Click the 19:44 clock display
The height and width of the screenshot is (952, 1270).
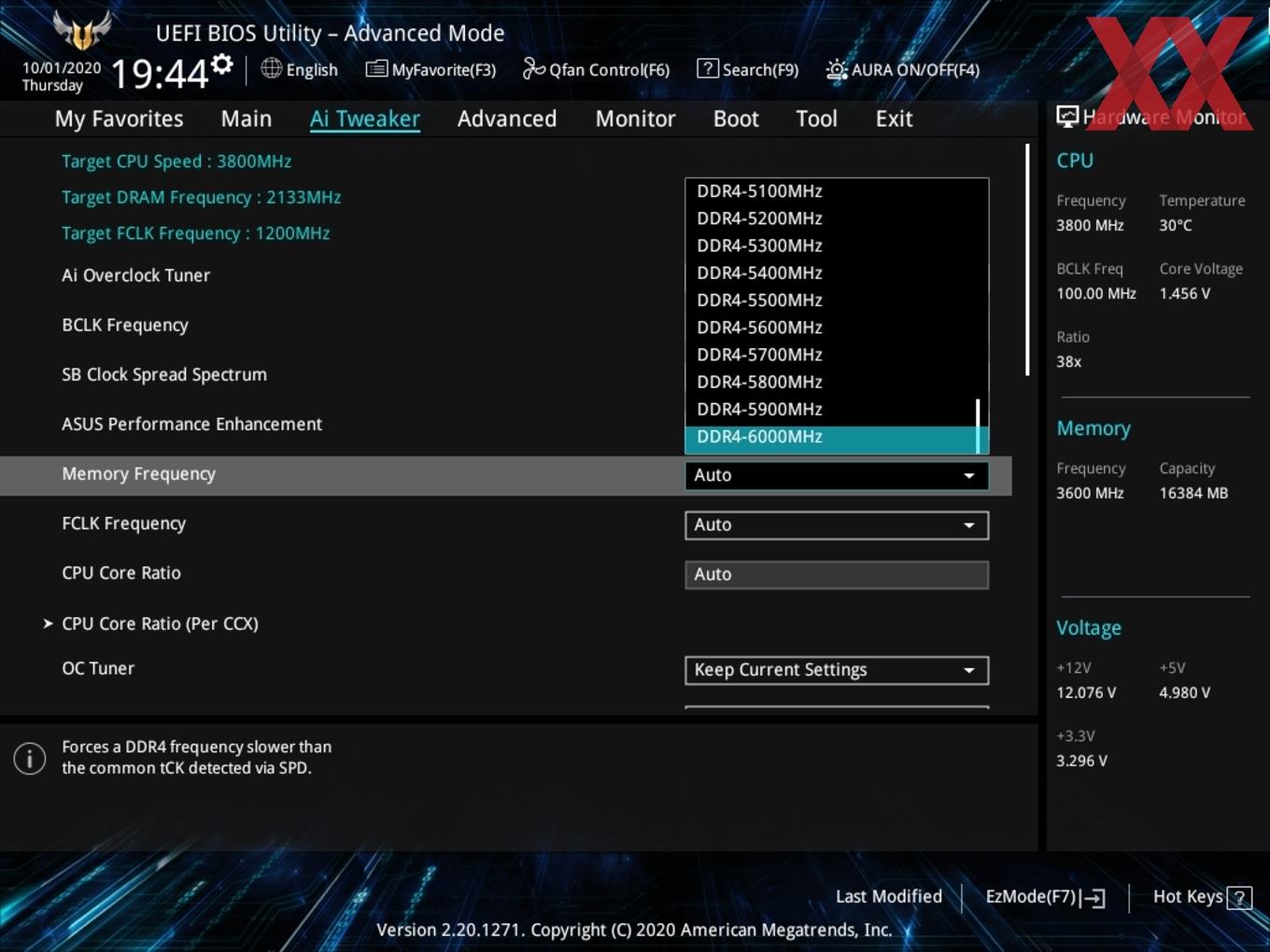click(x=159, y=73)
